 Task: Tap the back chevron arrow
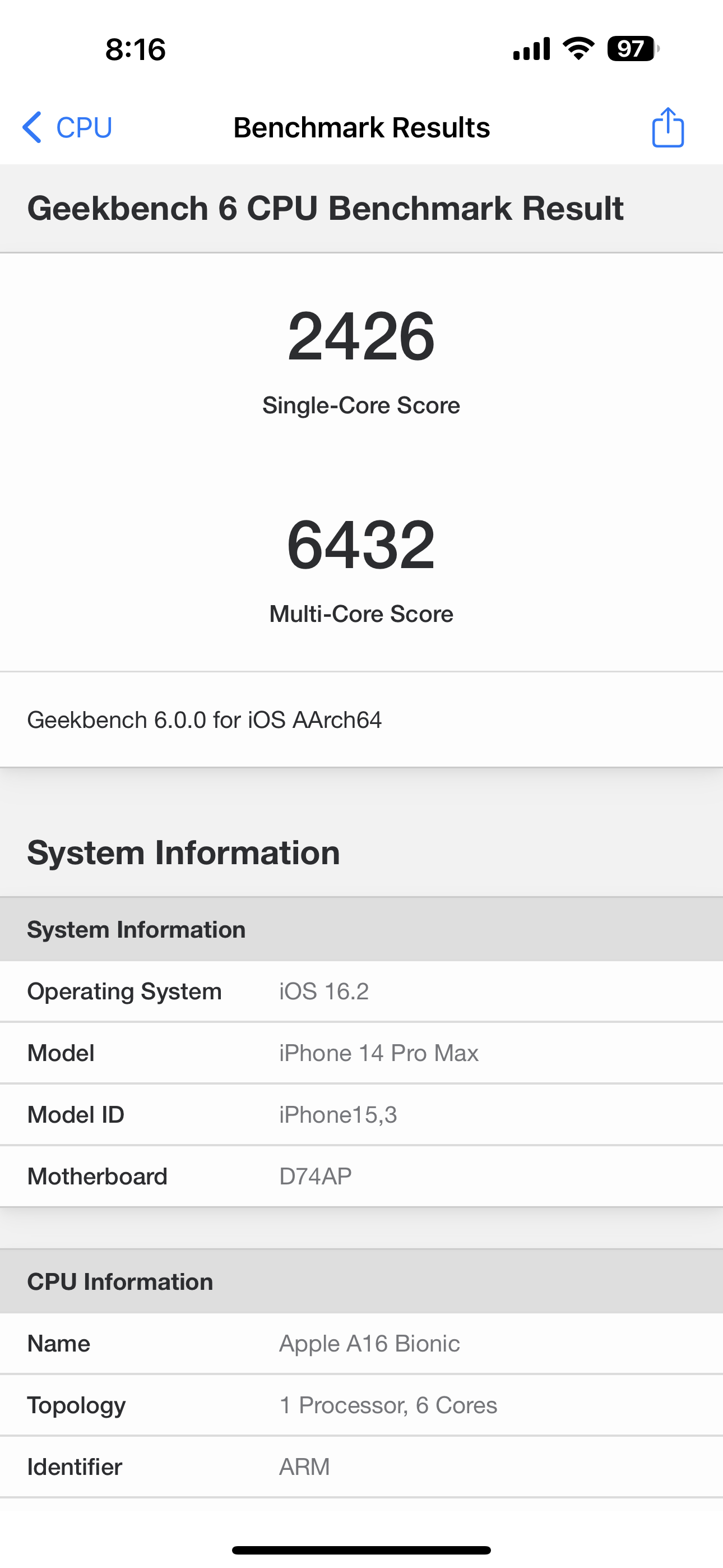[31, 127]
